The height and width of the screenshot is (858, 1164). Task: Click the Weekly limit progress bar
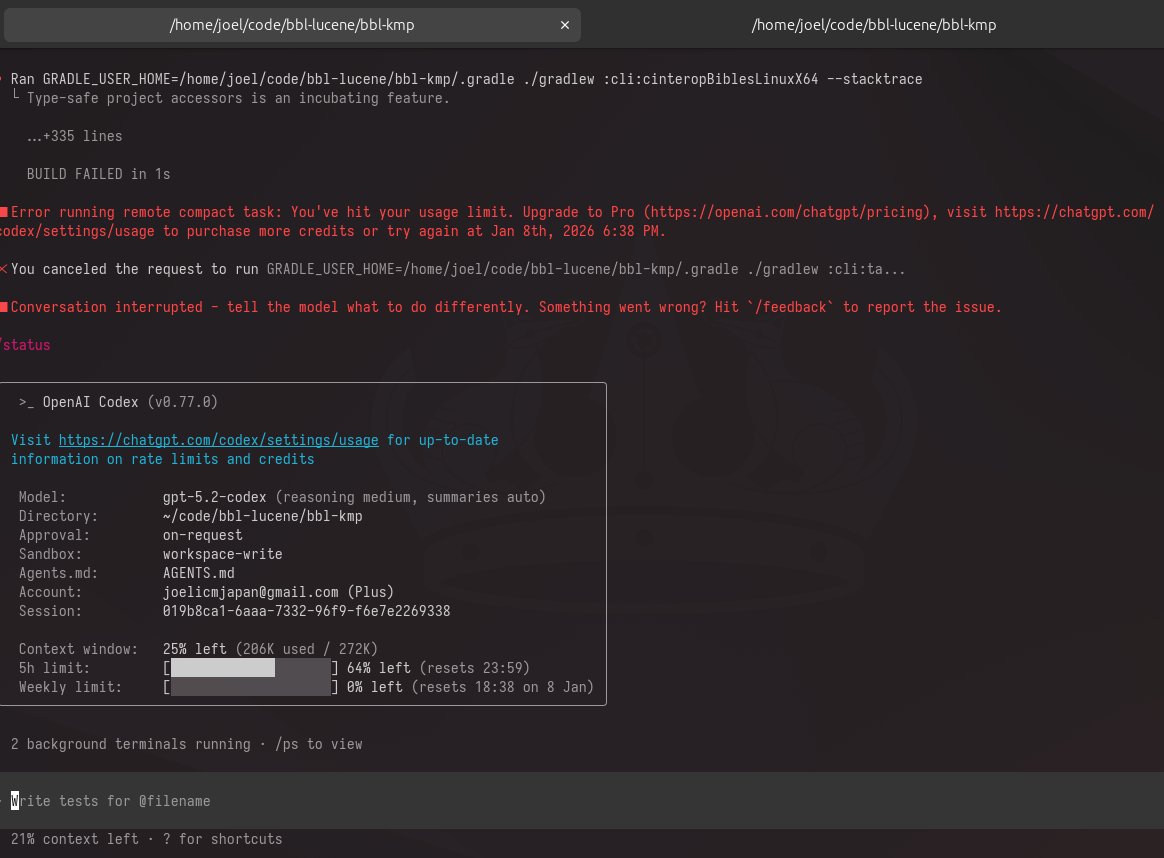pyautogui.click(x=251, y=687)
